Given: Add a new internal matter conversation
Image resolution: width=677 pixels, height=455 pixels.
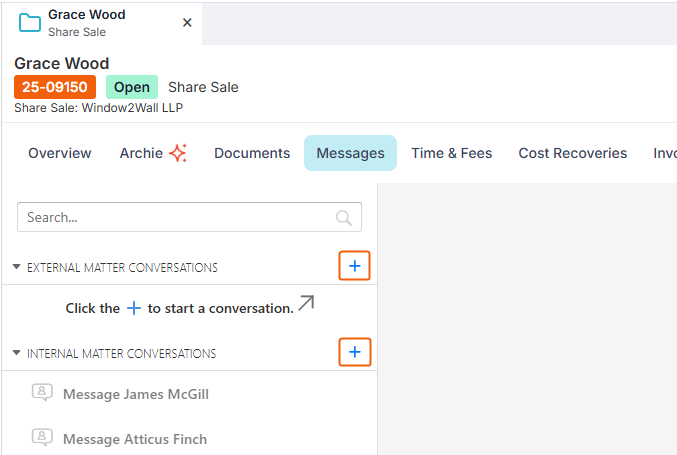Looking at the screenshot, I should [354, 352].
